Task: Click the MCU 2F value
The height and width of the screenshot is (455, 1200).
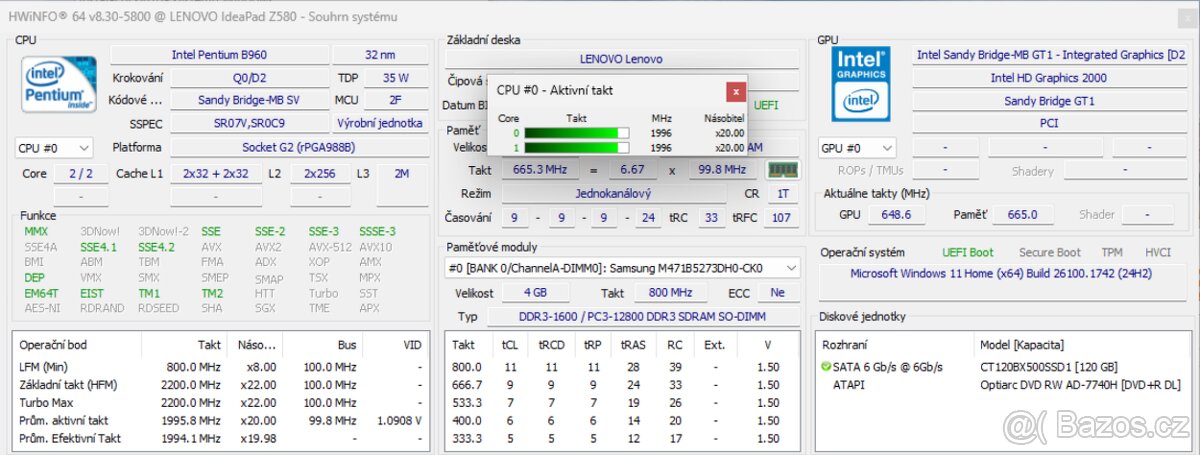Action: tap(395, 100)
